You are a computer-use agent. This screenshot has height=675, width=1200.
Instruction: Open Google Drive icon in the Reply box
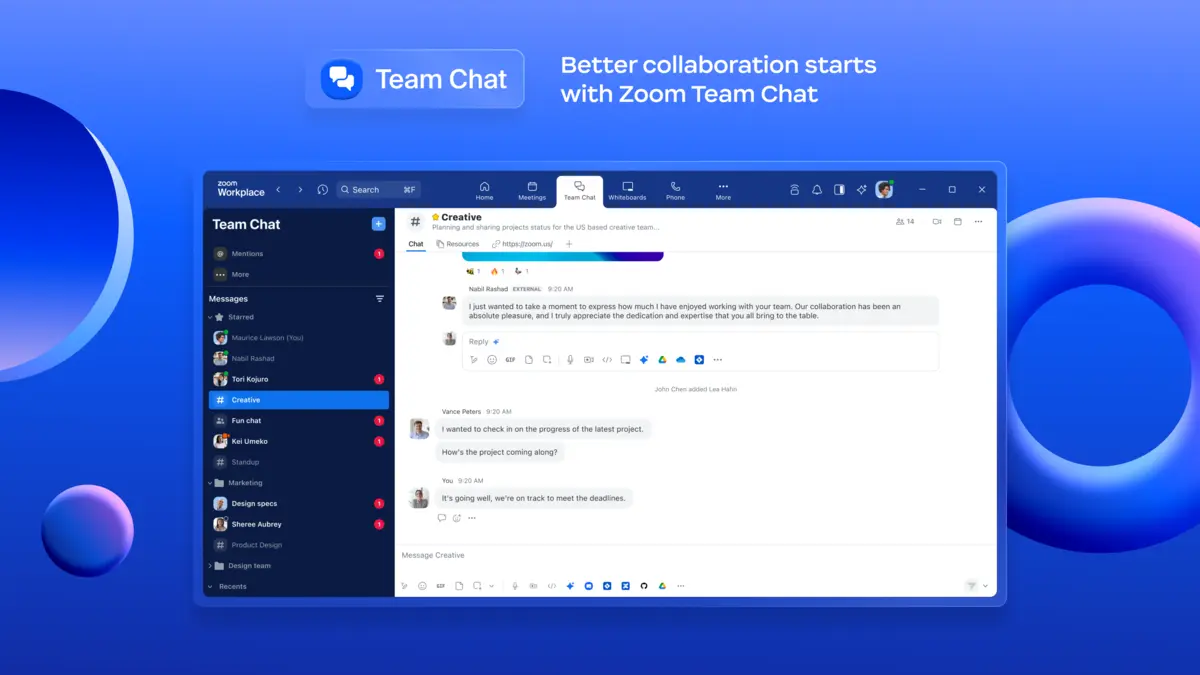(662, 360)
